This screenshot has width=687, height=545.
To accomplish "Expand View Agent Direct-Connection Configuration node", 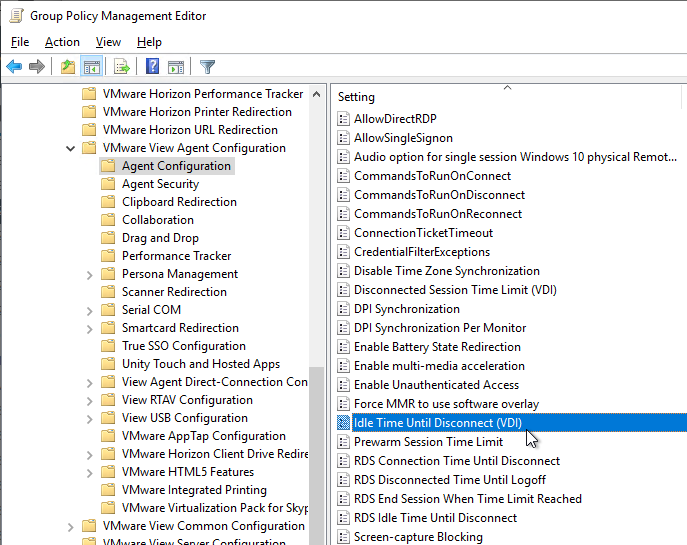I will [89, 383].
